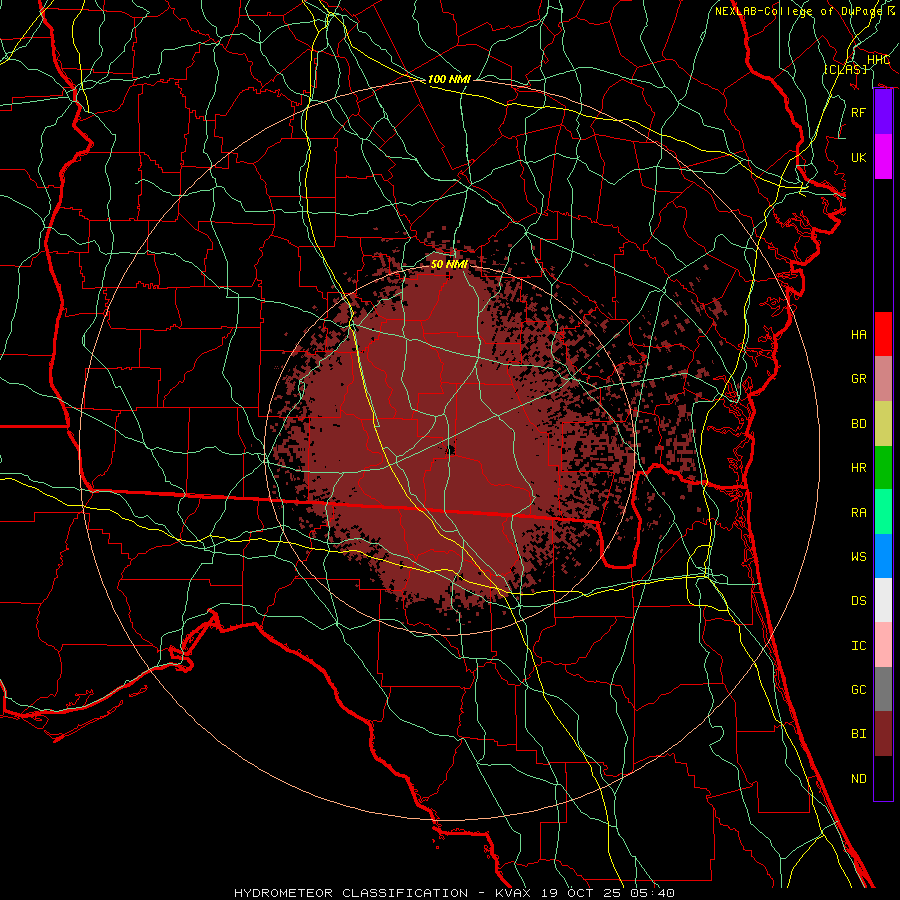Viewport: 900px width, 900px height.
Task: Click the RF purple legend swatch
Action: coord(883,112)
